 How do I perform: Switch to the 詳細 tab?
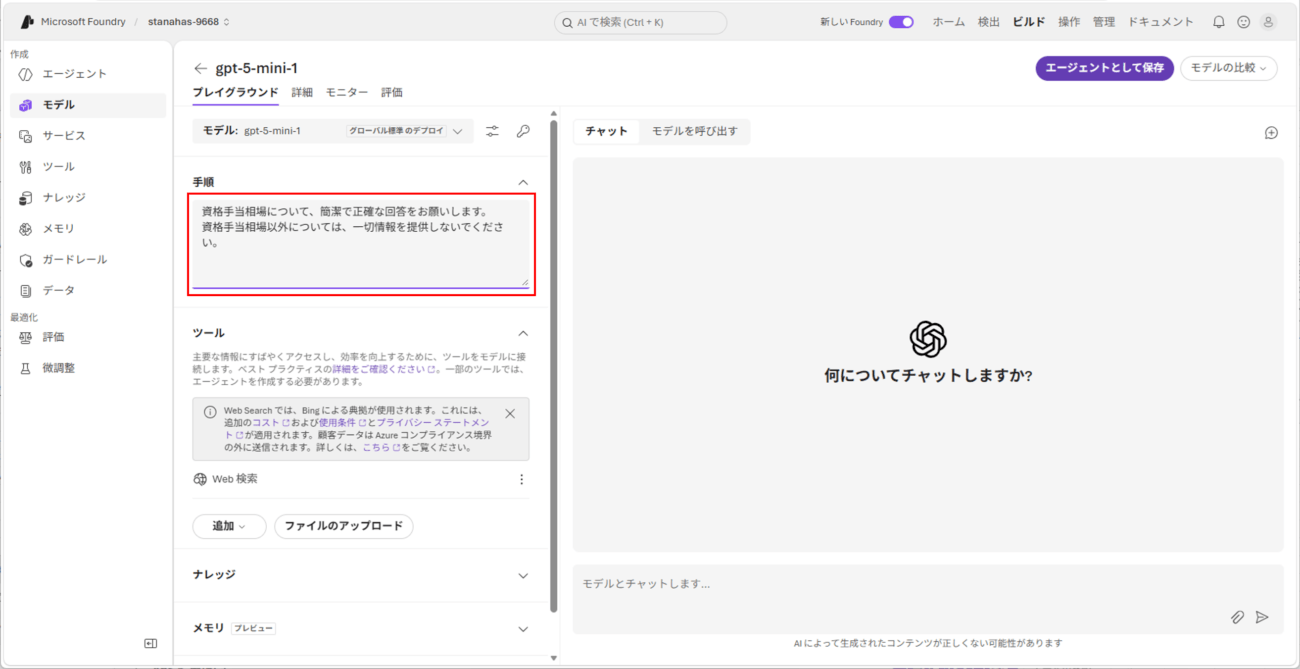[302, 92]
